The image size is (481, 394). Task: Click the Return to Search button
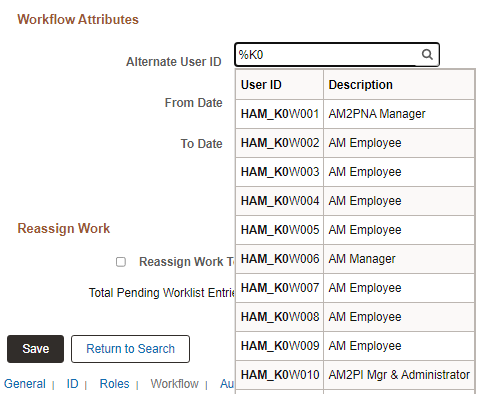(x=130, y=349)
